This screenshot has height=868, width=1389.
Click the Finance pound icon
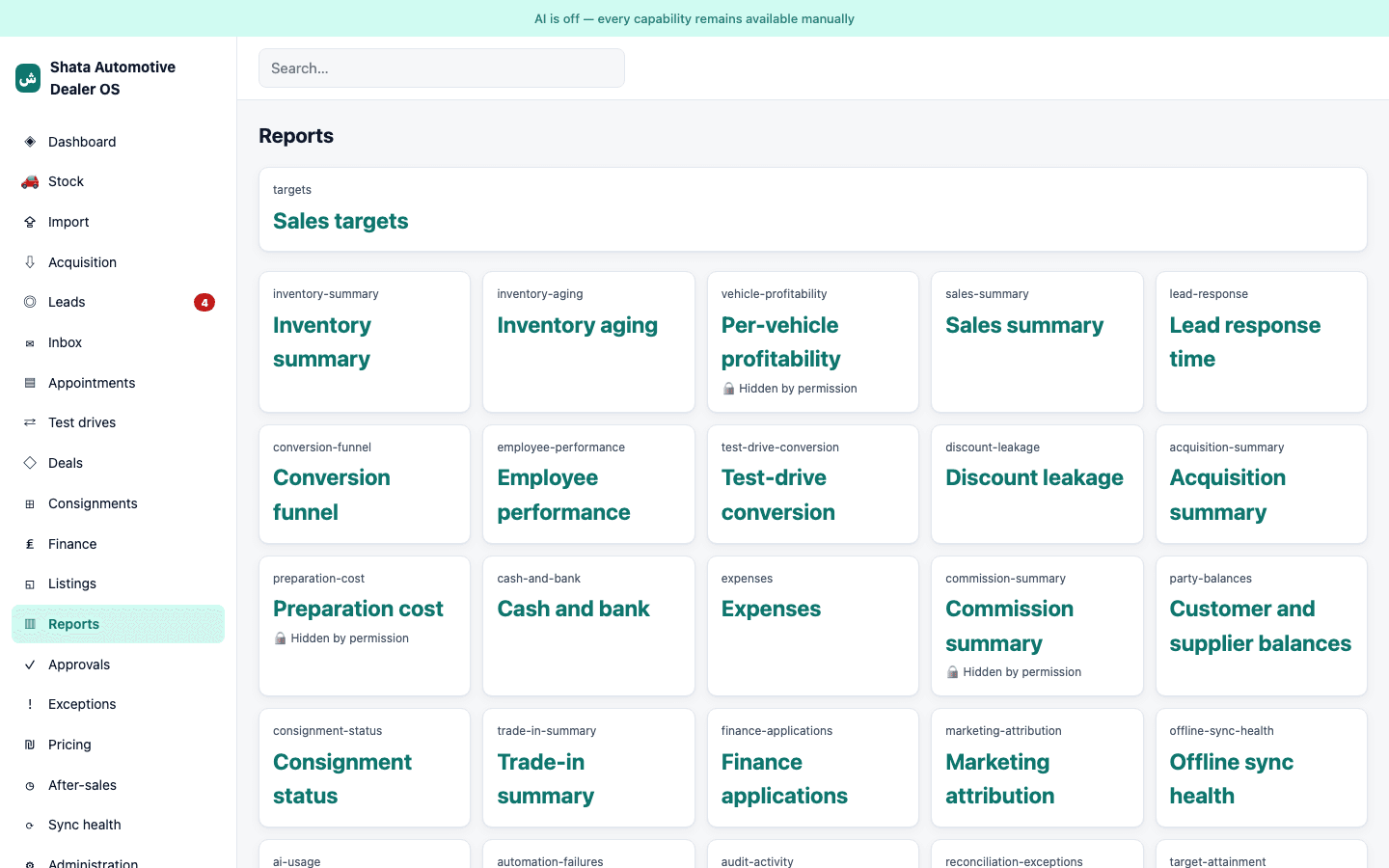coord(30,544)
